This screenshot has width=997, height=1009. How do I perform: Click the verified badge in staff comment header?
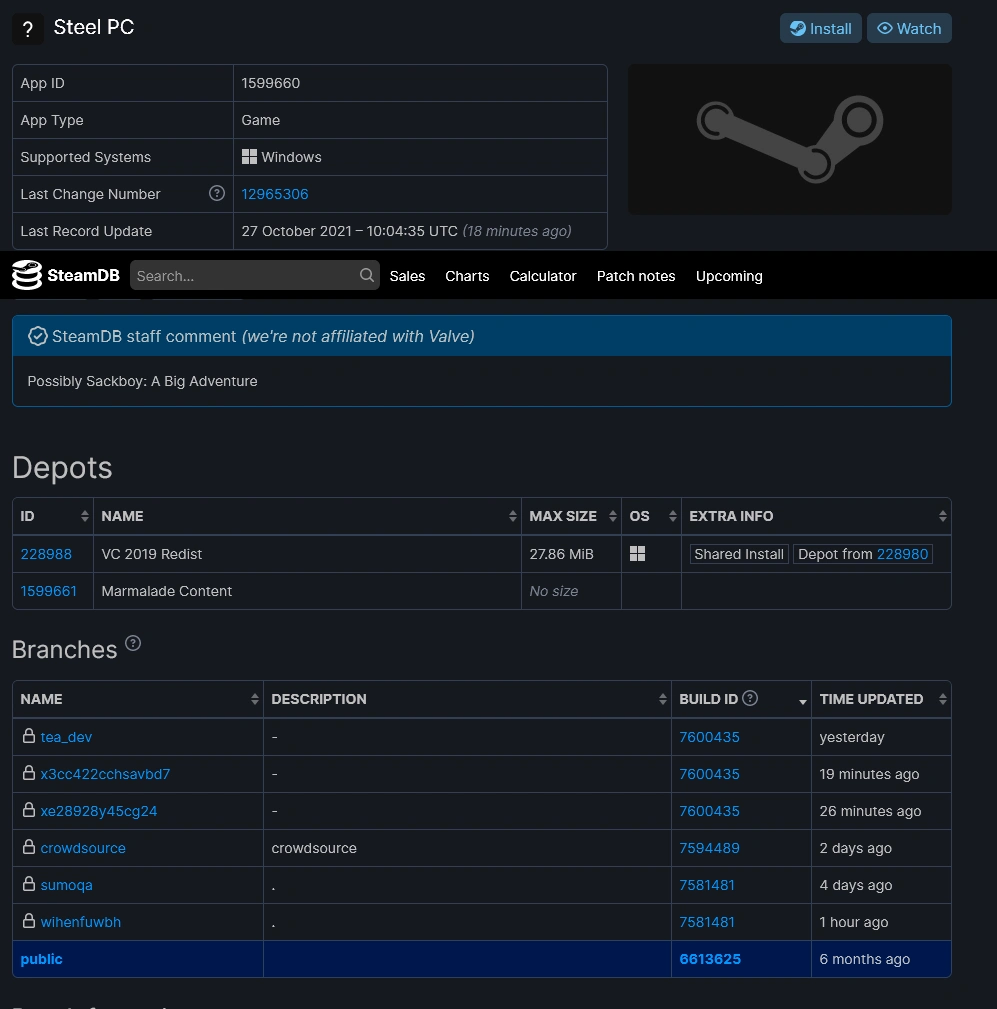click(38, 336)
